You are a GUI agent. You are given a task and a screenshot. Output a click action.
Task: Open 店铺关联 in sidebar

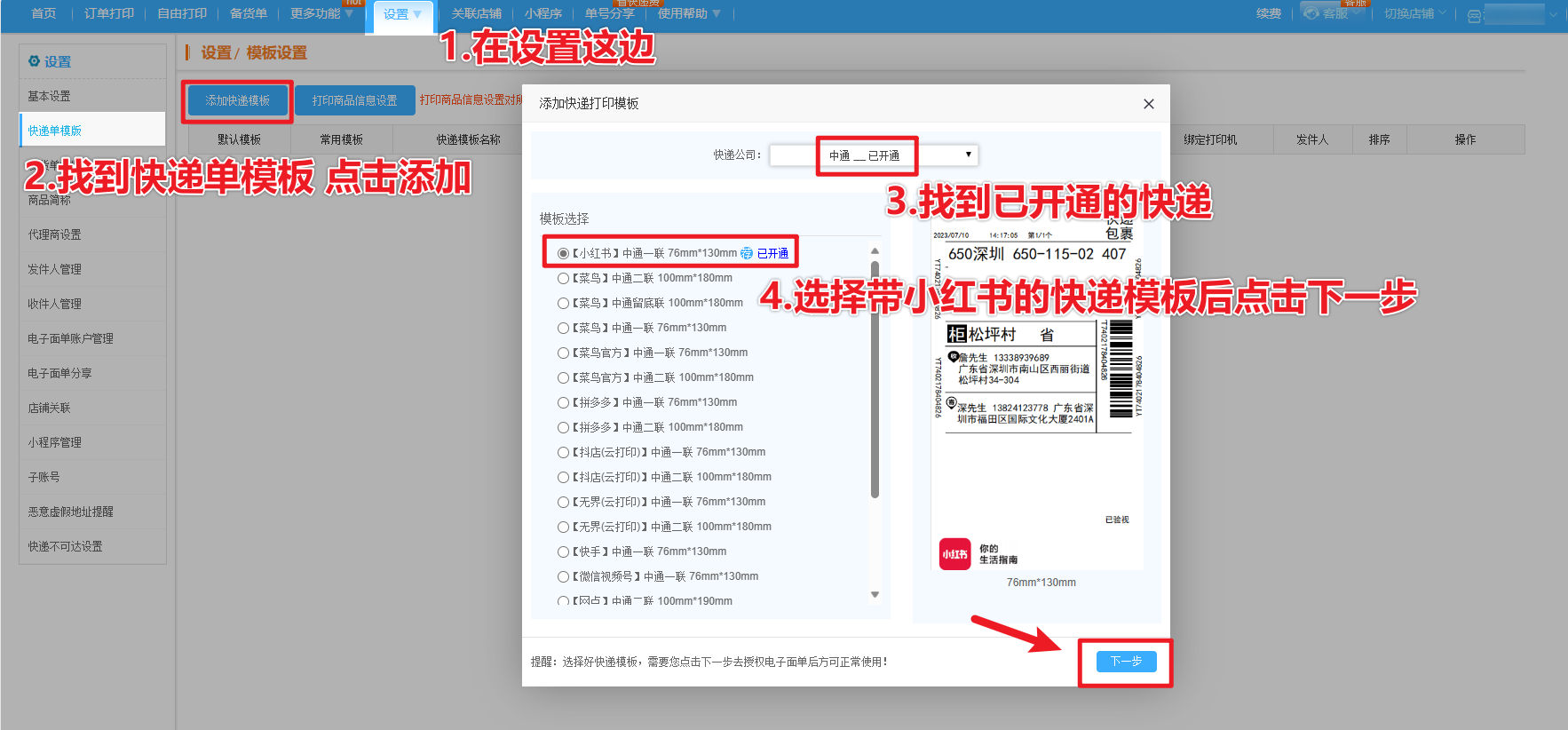[92, 408]
